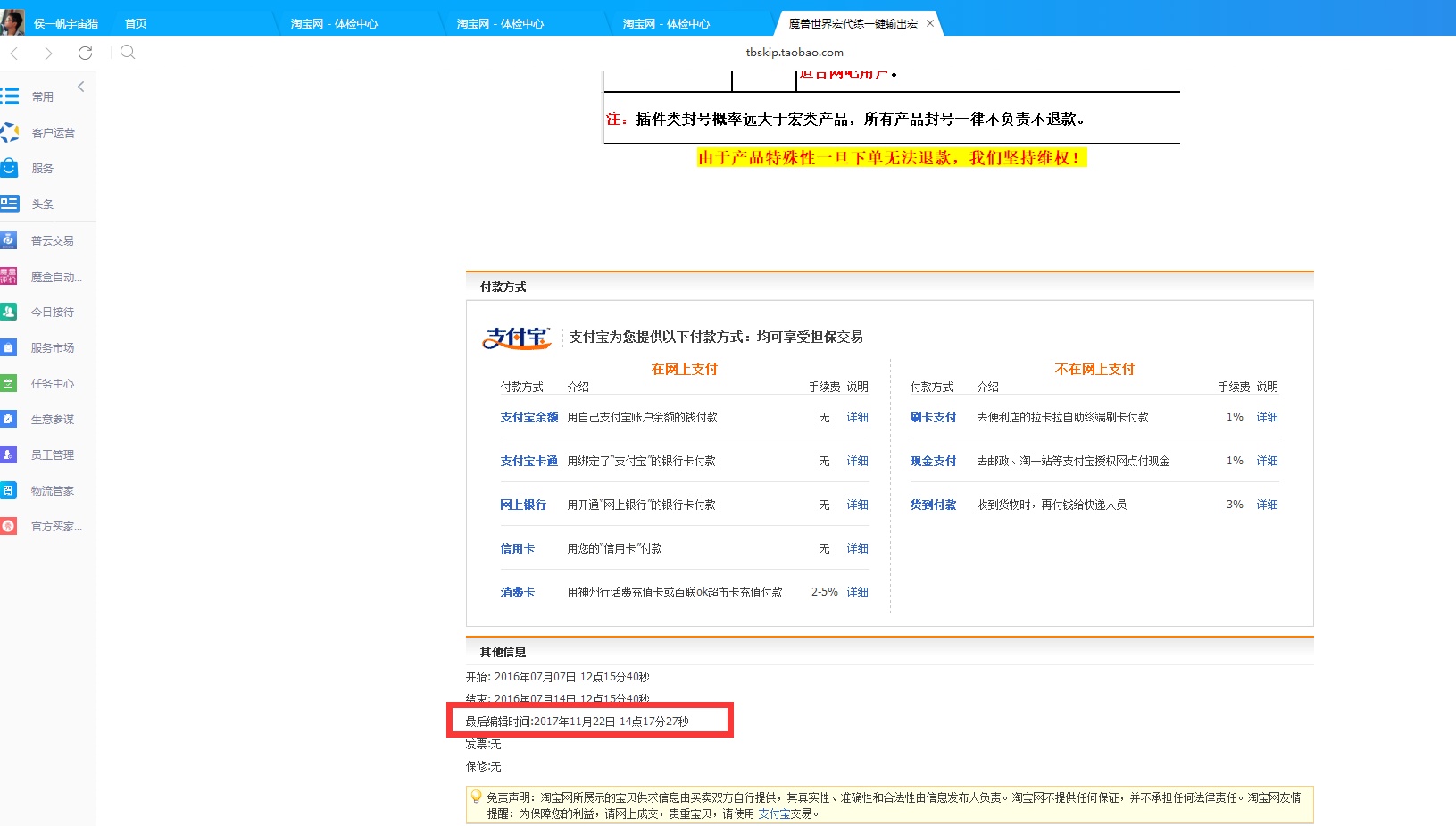Open 常用 sidebar icon
Image resolution: width=1456 pixels, height=826 pixels.
coord(10,96)
